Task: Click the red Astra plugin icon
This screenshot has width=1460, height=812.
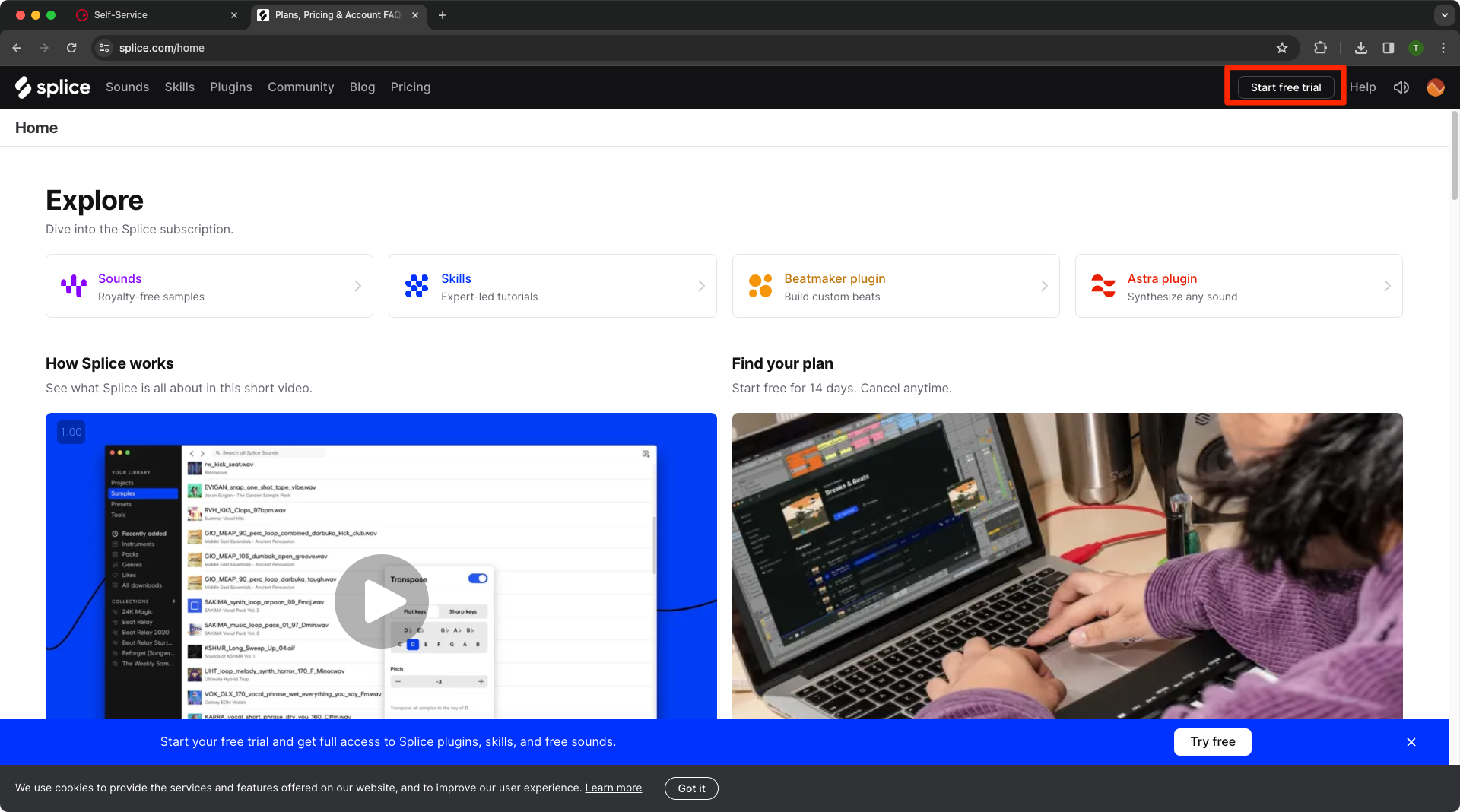Action: (x=1103, y=286)
